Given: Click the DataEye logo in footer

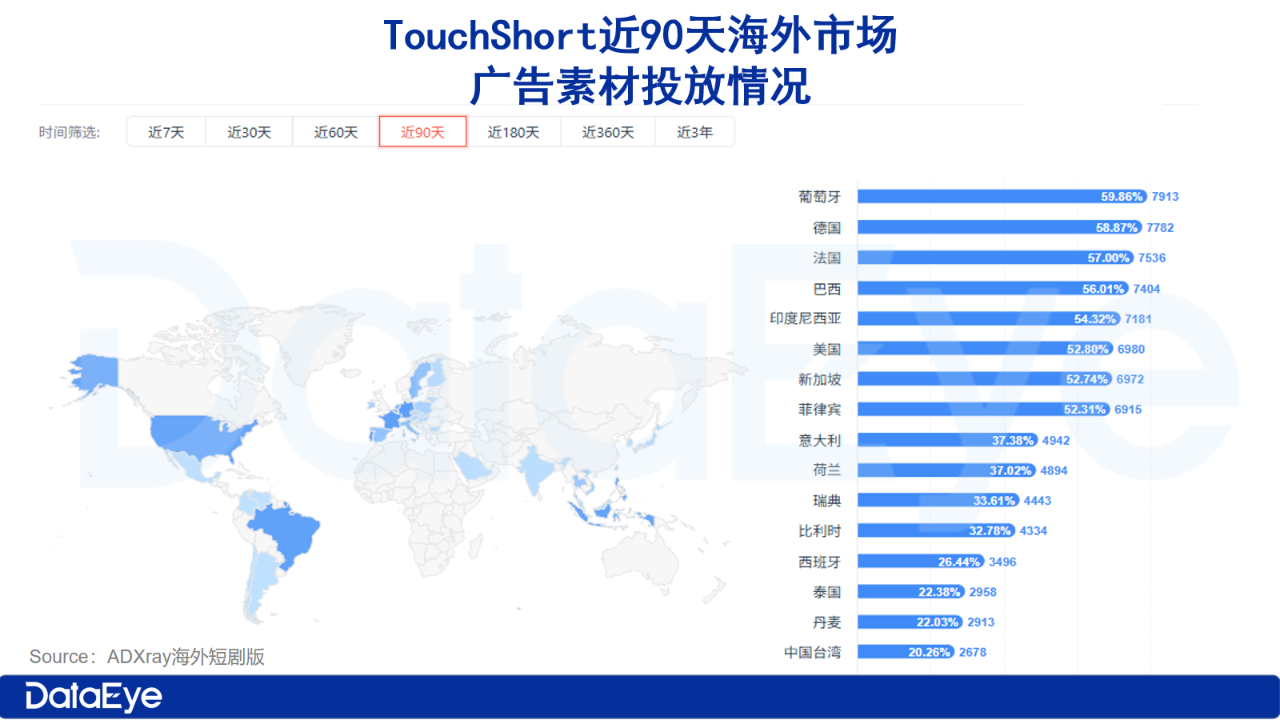Looking at the screenshot, I should [93, 696].
